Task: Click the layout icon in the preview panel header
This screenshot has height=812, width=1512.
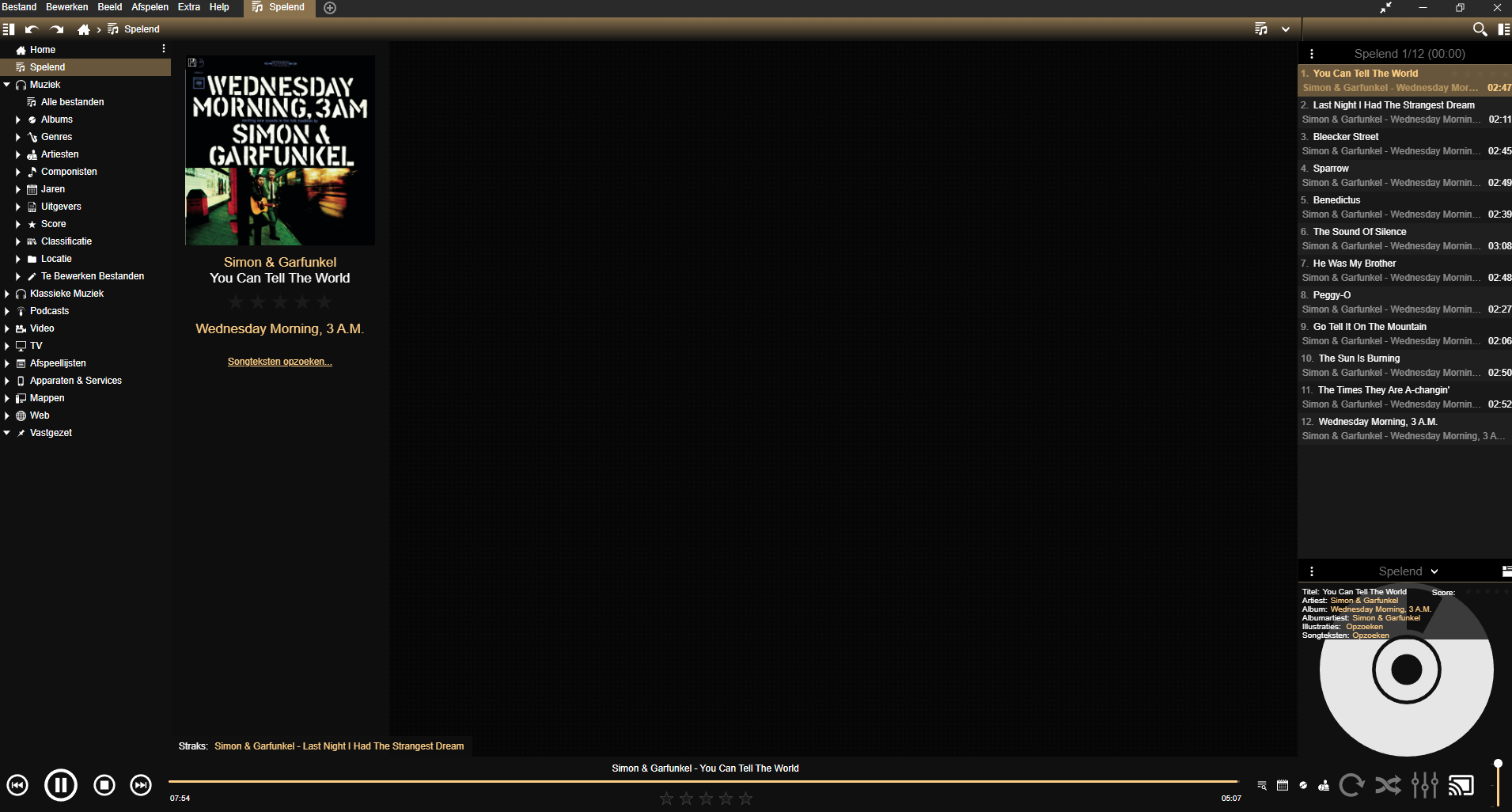Action: tap(1506, 571)
